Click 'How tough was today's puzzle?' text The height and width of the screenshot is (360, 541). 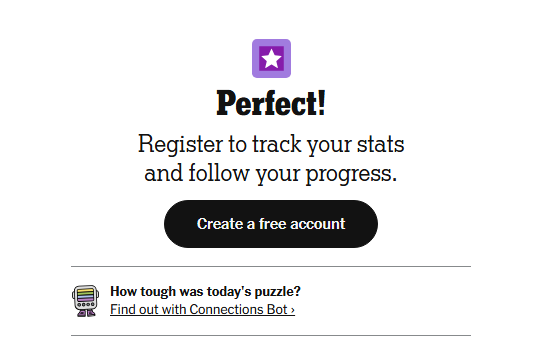tap(205, 292)
